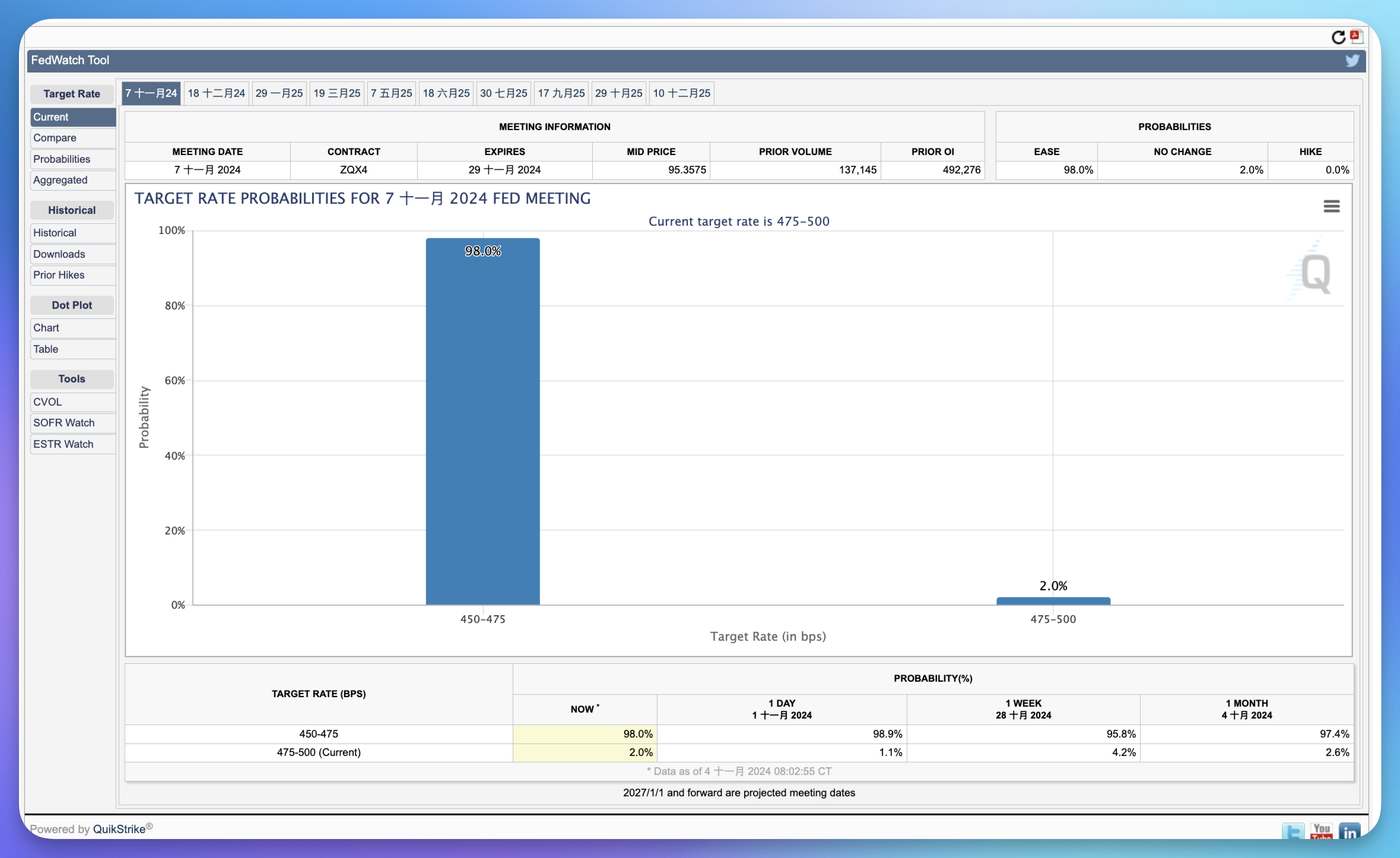Open the chart hamburger menu

tap(1332, 206)
